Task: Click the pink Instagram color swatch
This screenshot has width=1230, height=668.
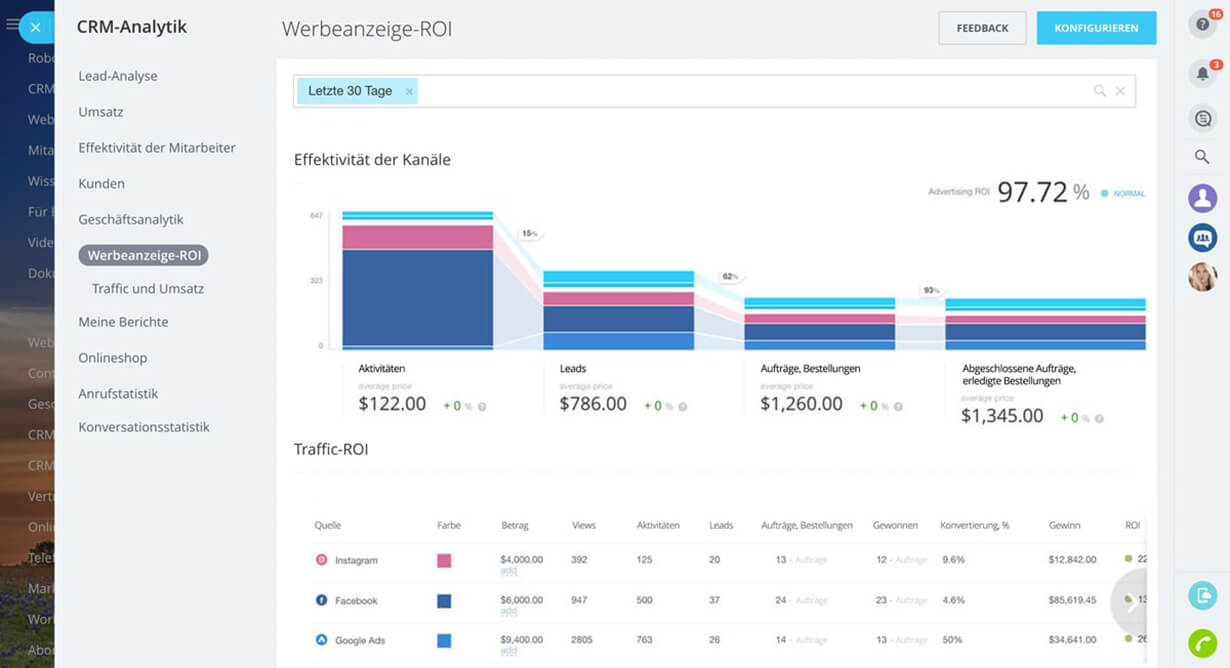Action: coord(444,560)
